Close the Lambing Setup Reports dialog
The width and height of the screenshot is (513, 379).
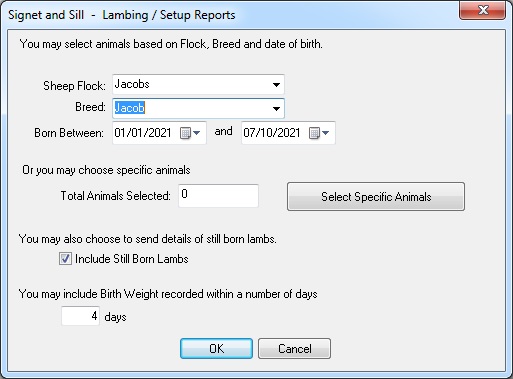click(483, 10)
